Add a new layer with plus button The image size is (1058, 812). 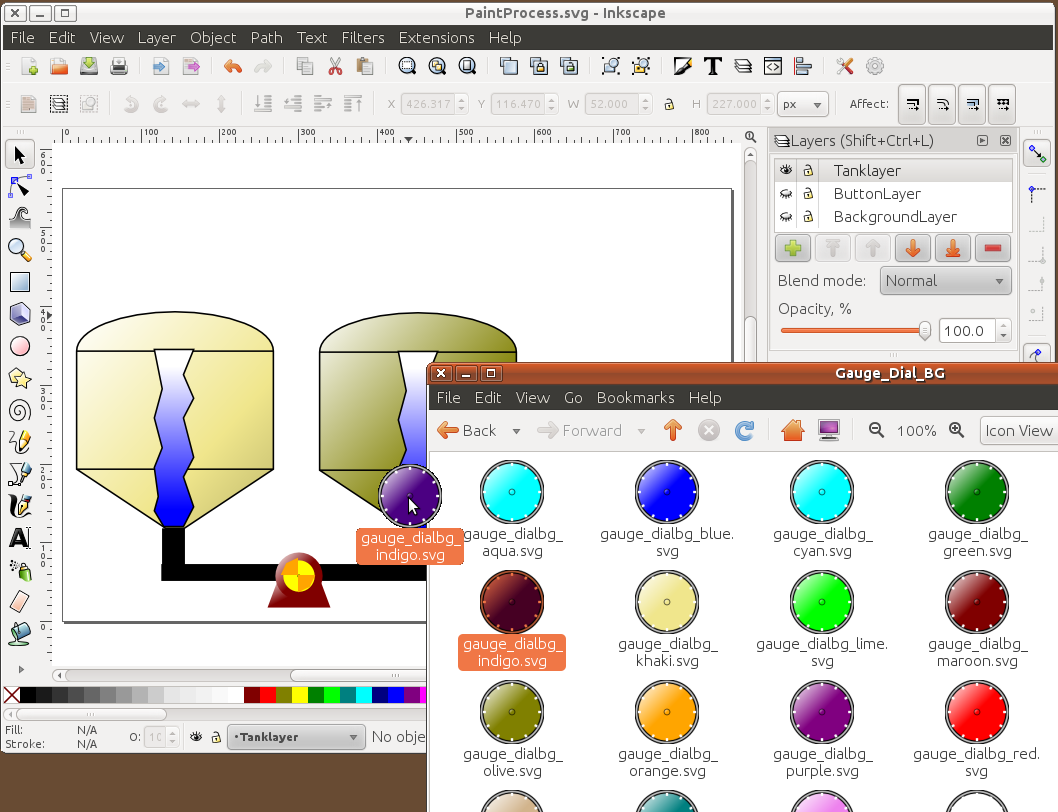tap(793, 248)
